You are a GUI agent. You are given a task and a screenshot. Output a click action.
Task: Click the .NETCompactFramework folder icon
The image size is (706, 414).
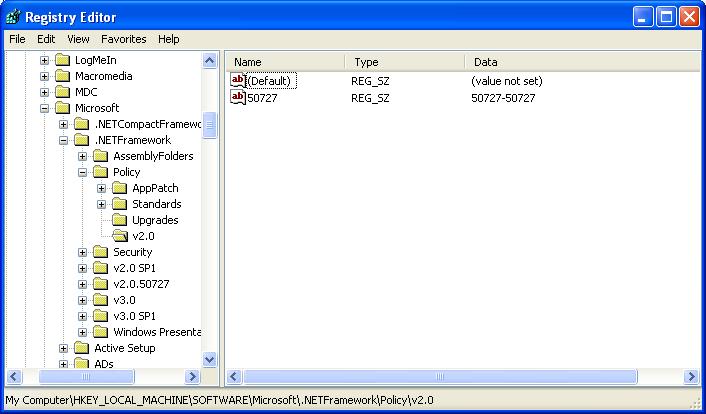81,124
